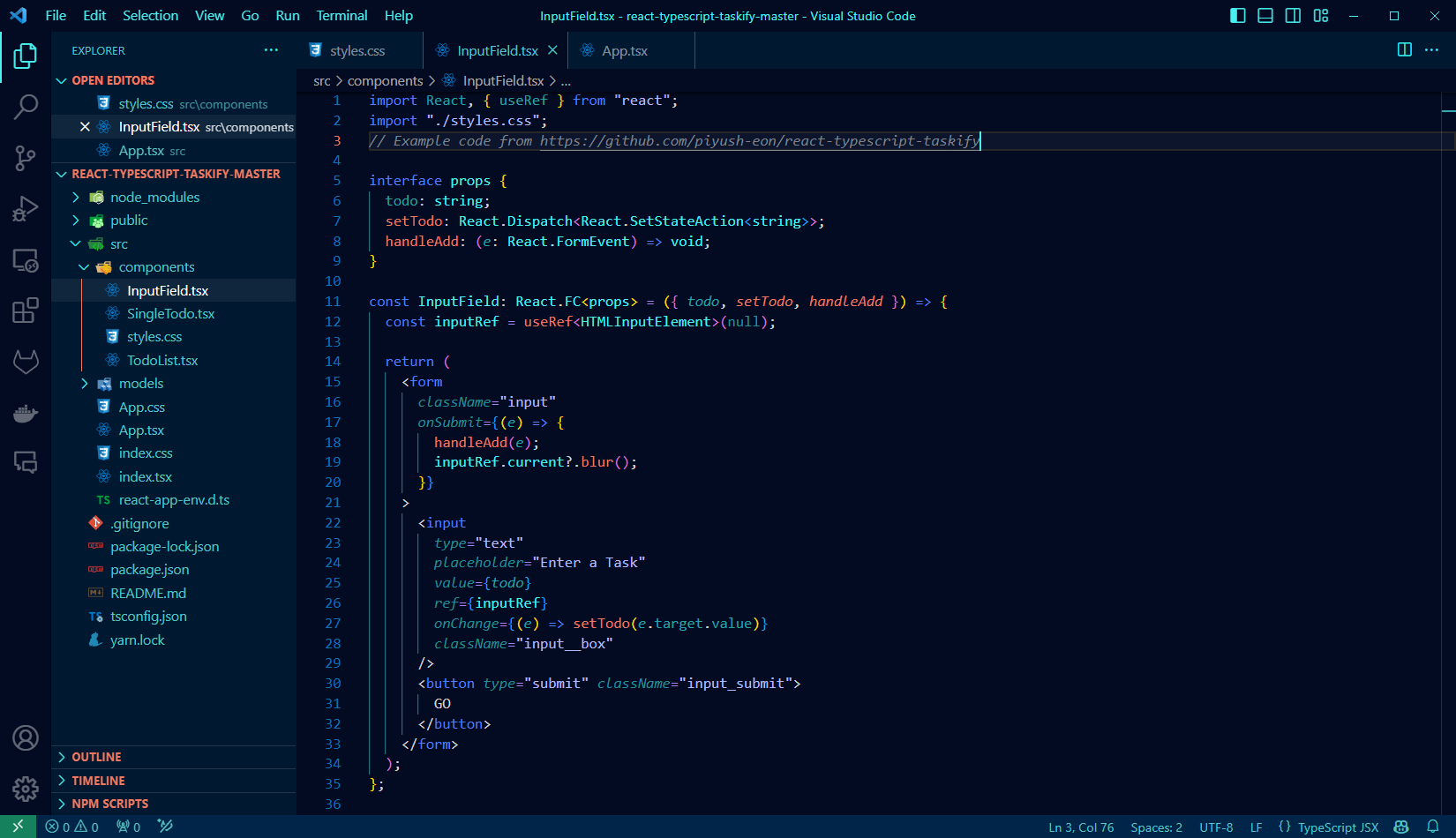Open the Search view
Screen dimensions: 1456x838
[26, 108]
